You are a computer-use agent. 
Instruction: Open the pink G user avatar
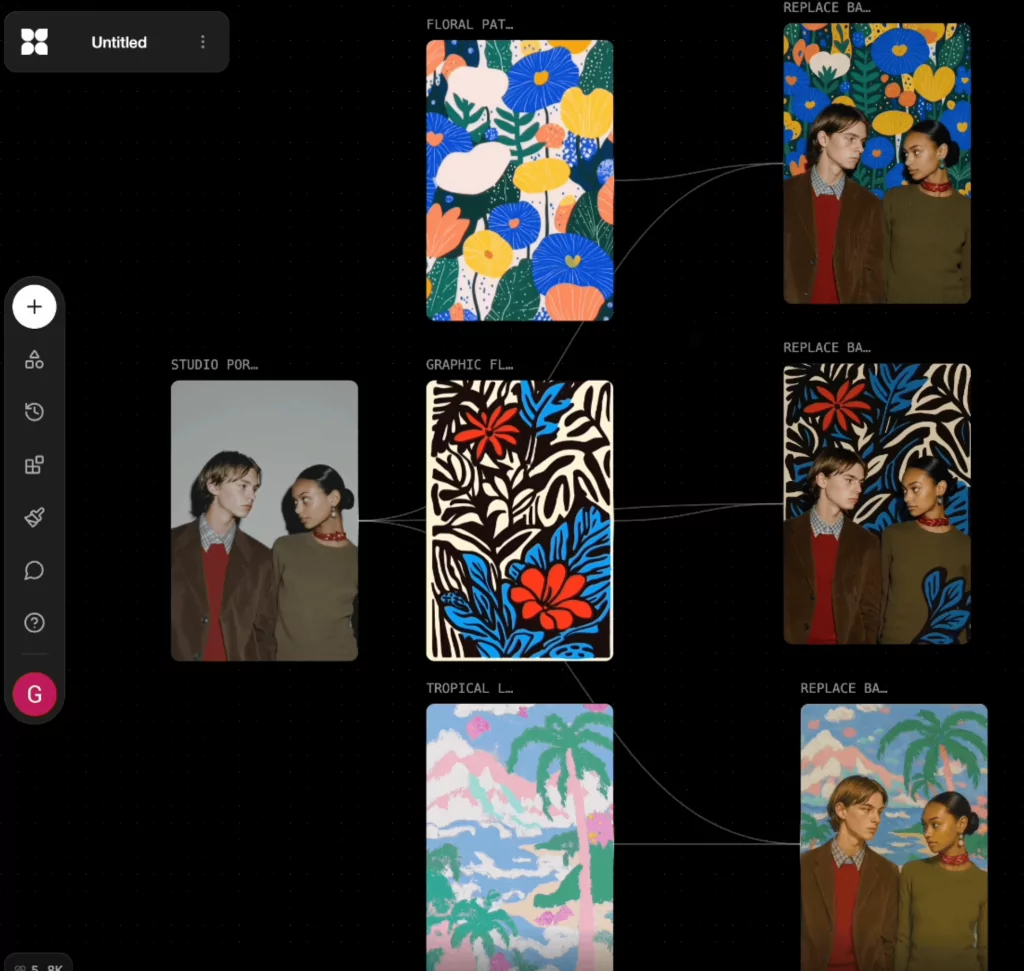[34, 694]
